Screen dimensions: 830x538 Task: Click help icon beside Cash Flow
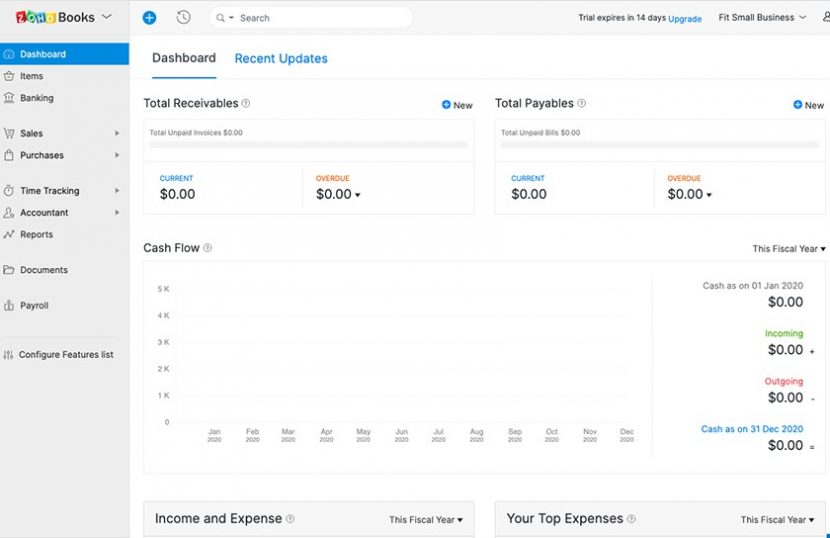tap(208, 248)
